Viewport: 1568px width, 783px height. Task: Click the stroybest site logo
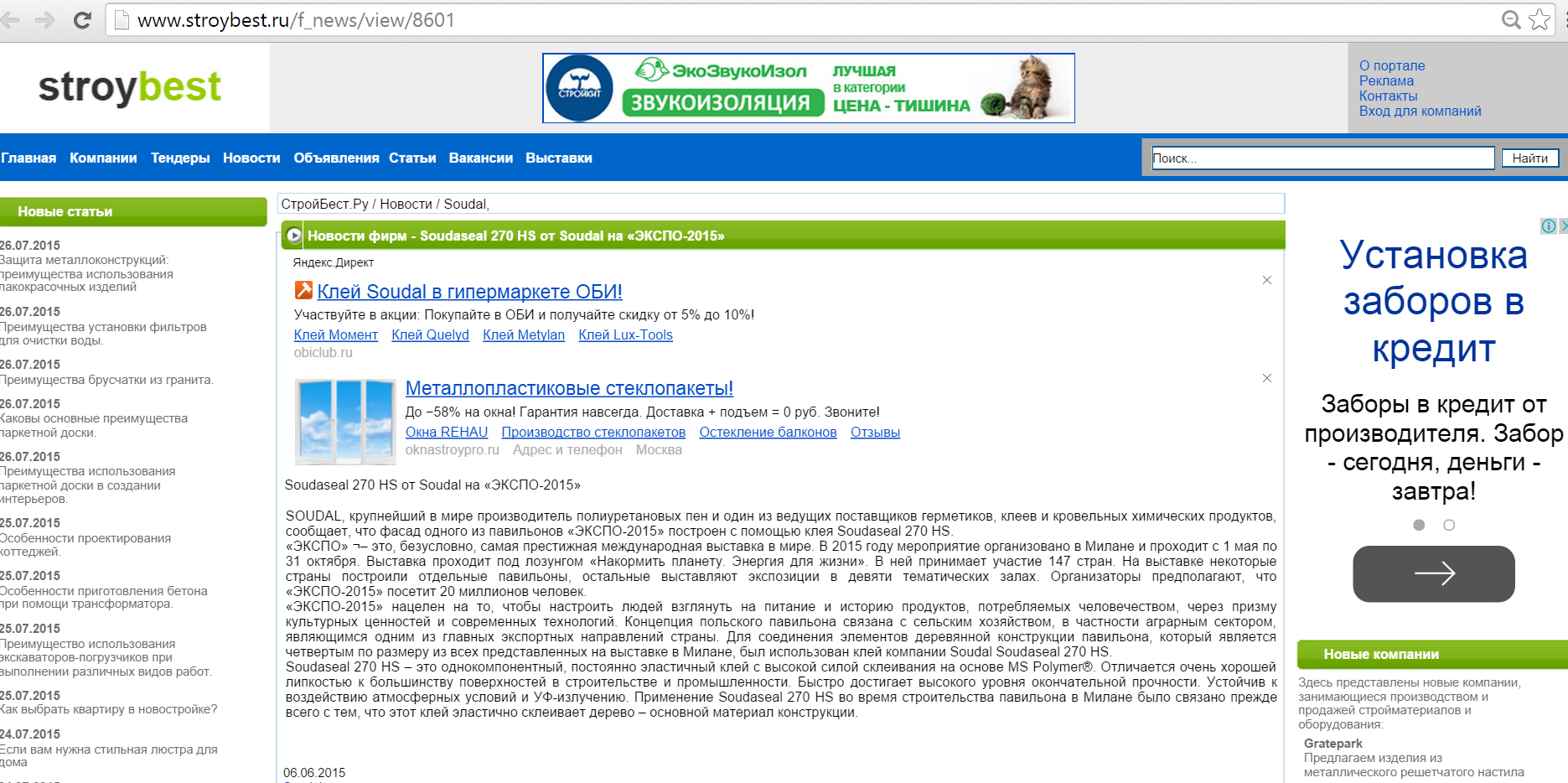point(130,87)
